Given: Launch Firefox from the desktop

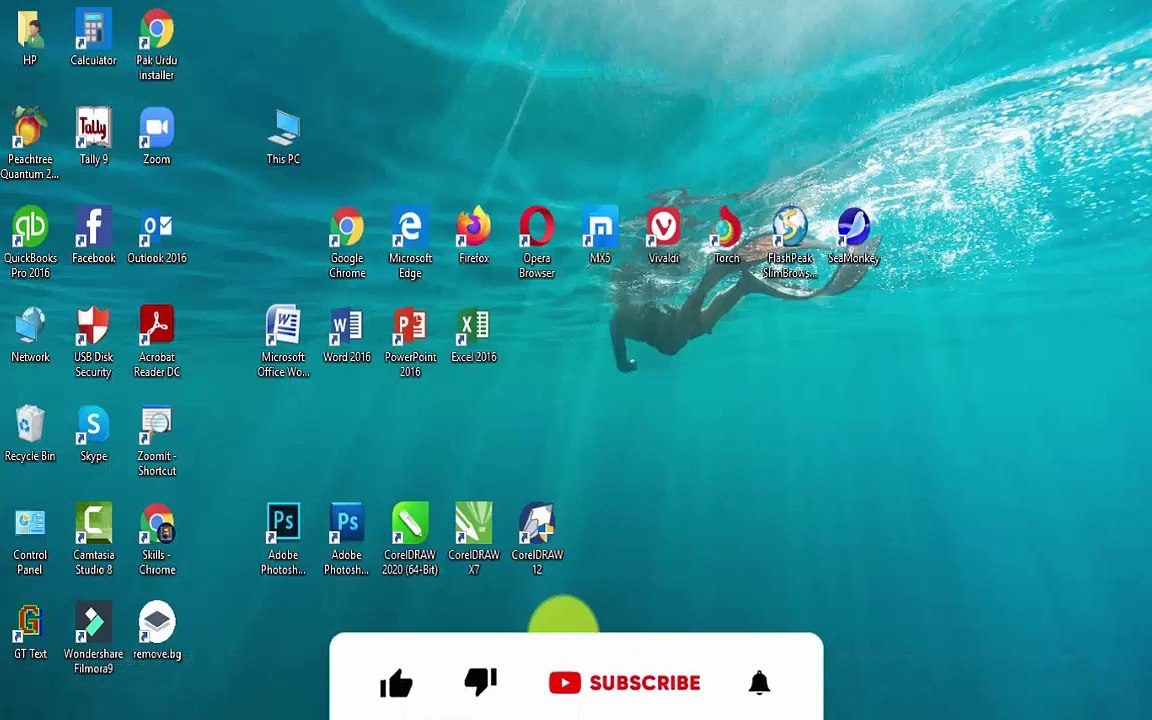Looking at the screenshot, I should (474, 227).
